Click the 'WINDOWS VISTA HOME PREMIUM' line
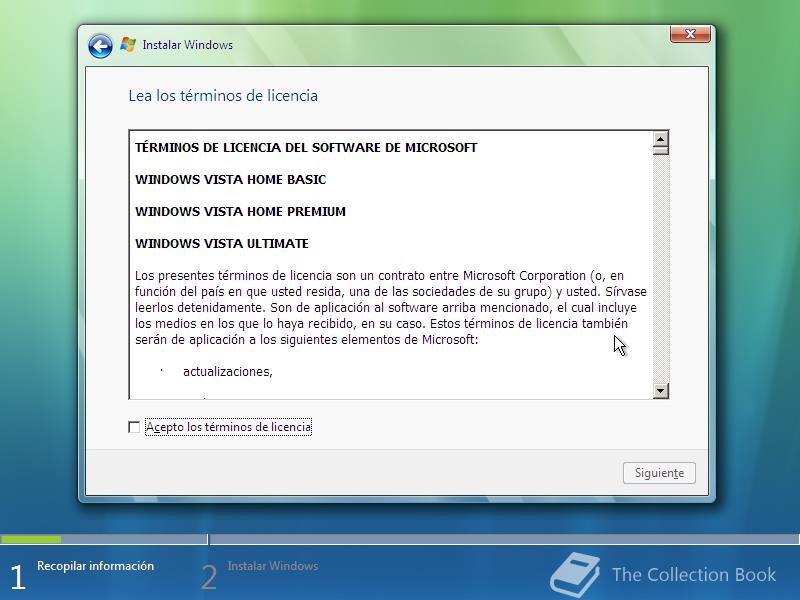The image size is (800, 600). point(240,212)
